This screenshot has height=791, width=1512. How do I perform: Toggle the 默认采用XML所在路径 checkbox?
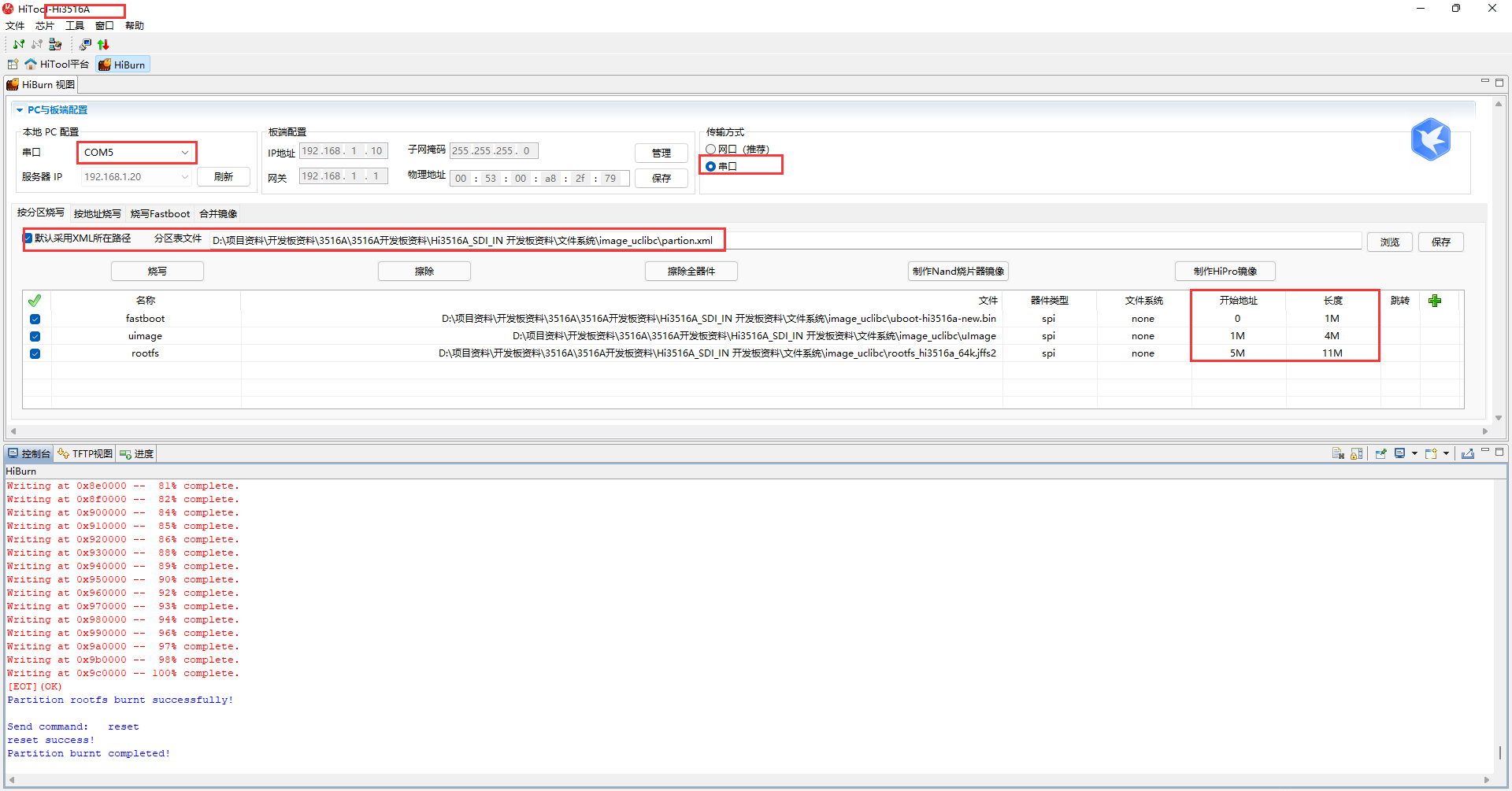click(x=28, y=238)
